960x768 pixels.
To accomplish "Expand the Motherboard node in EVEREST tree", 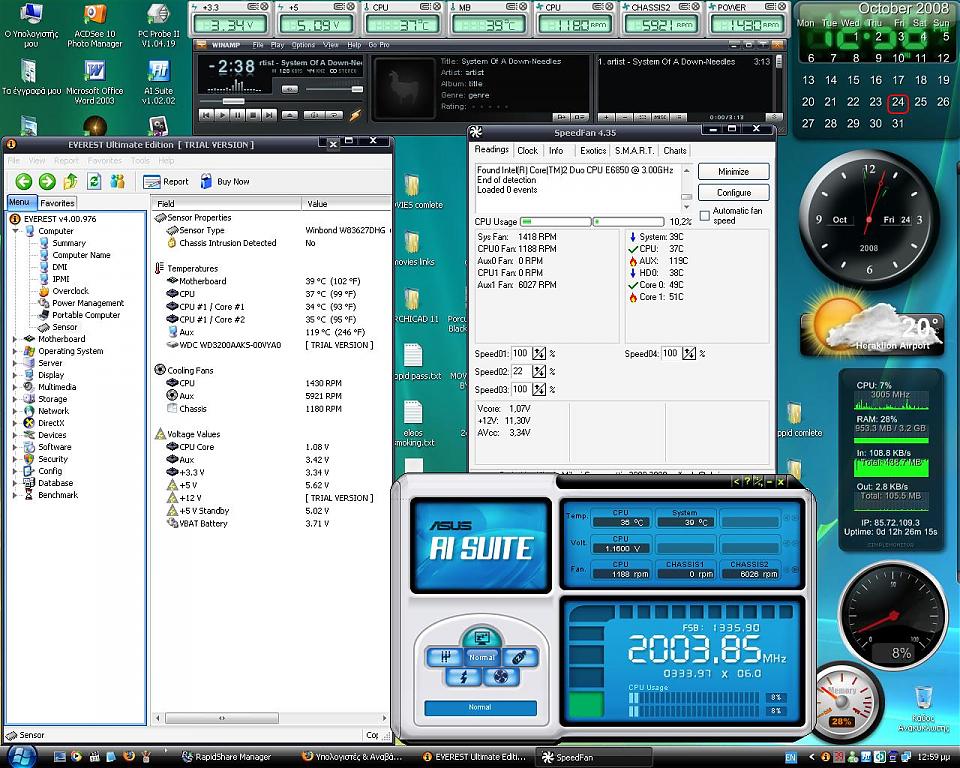I will point(15,339).
